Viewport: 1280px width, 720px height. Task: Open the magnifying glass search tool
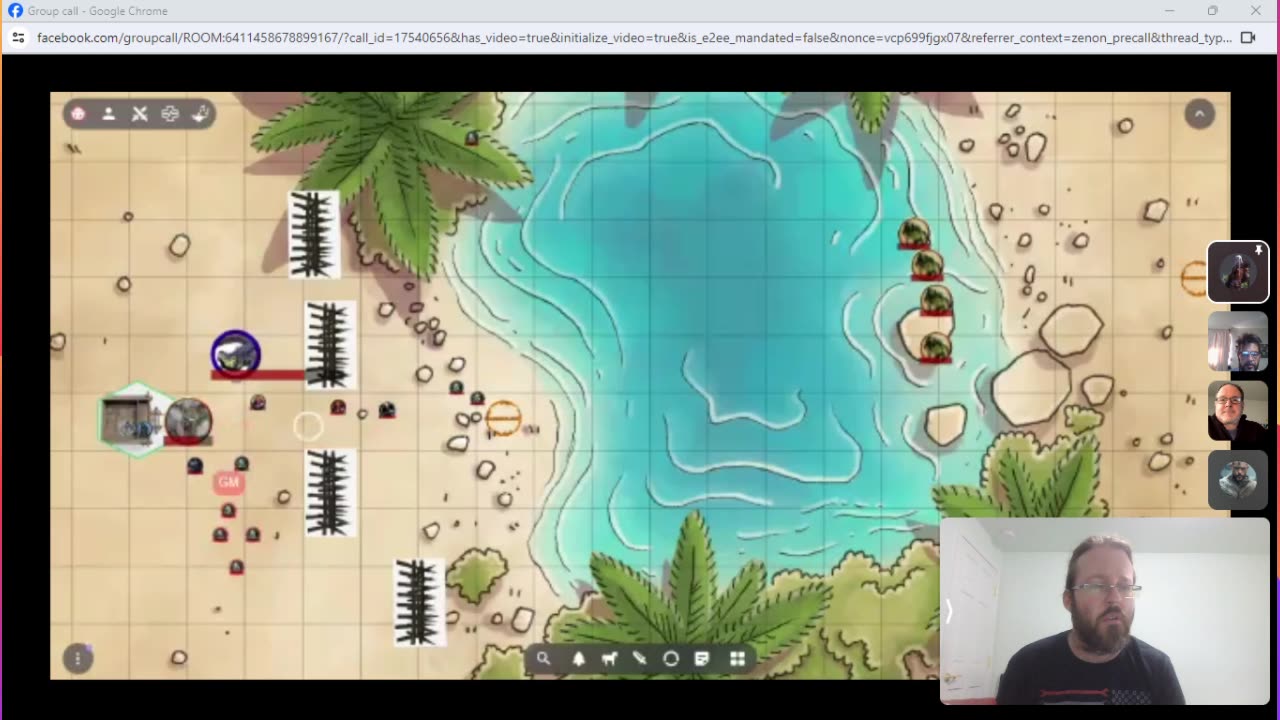pyautogui.click(x=543, y=659)
